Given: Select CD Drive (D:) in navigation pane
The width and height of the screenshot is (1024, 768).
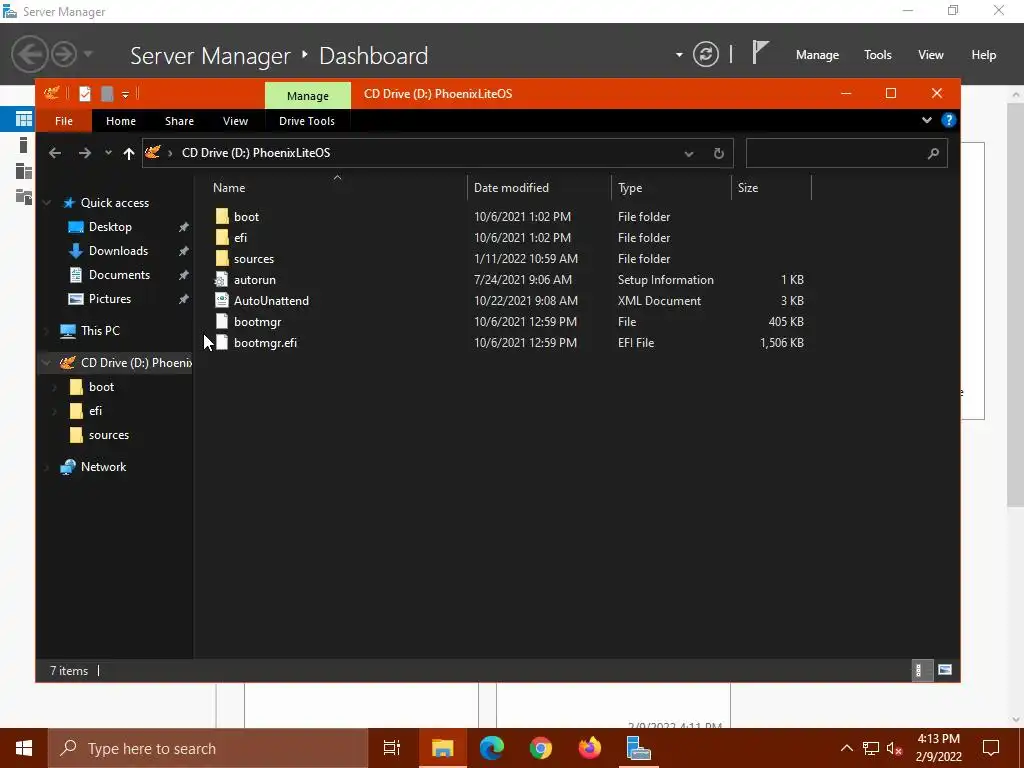Looking at the screenshot, I should (125, 362).
